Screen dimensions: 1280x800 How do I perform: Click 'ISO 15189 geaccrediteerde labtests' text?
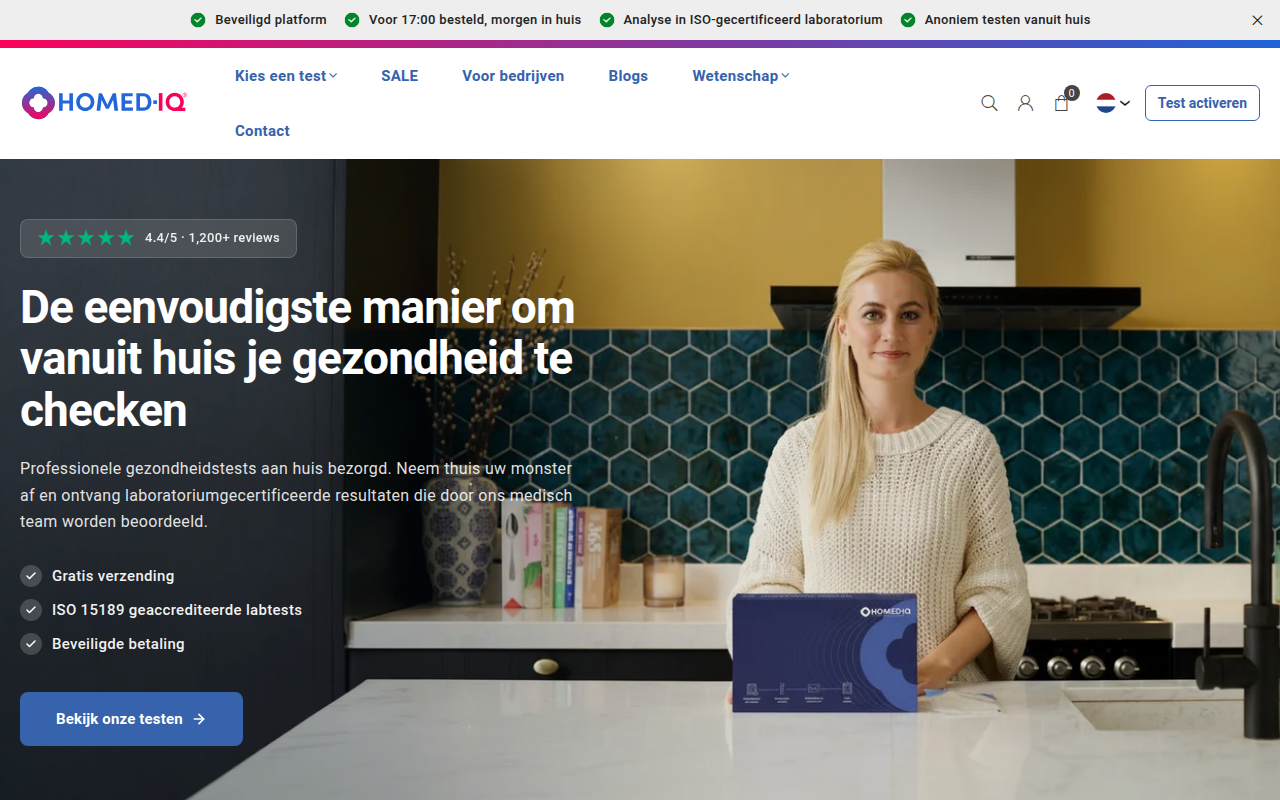pyautogui.click(x=177, y=610)
